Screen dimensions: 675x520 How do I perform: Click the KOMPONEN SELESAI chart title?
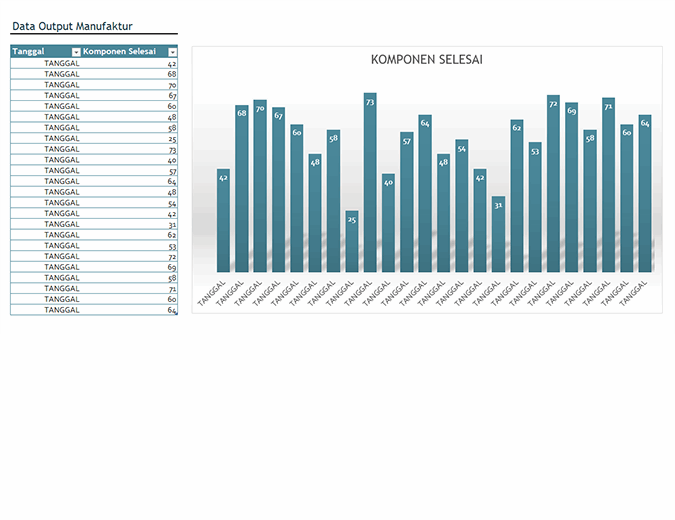427,60
